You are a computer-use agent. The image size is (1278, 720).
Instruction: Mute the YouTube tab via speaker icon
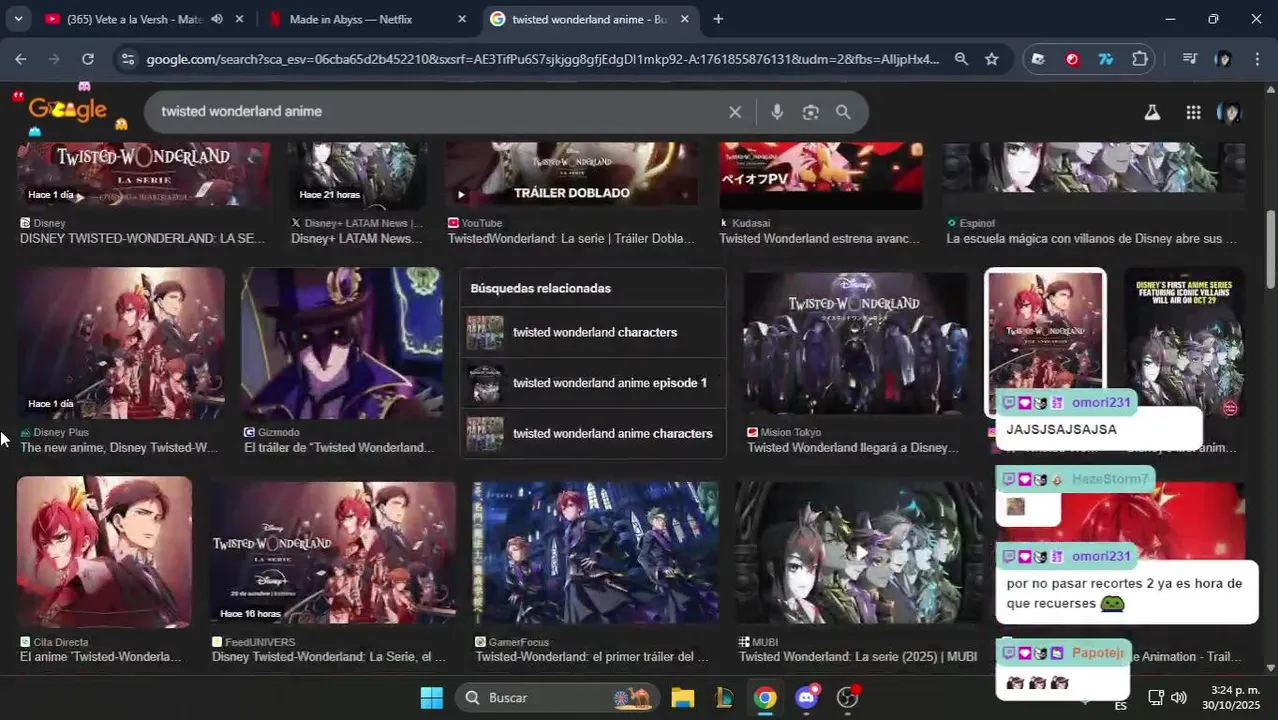(x=216, y=19)
